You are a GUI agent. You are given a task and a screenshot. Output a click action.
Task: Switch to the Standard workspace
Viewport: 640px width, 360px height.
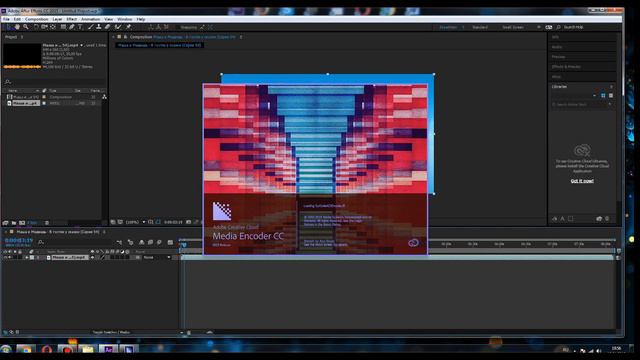click(x=480, y=27)
